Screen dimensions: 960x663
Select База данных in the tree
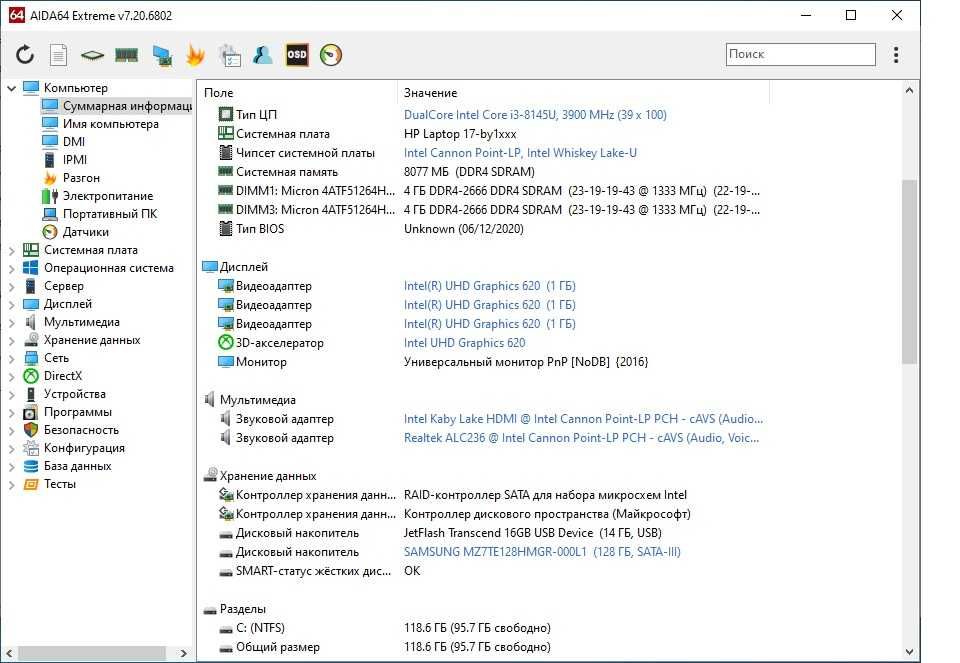tap(77, 466)
